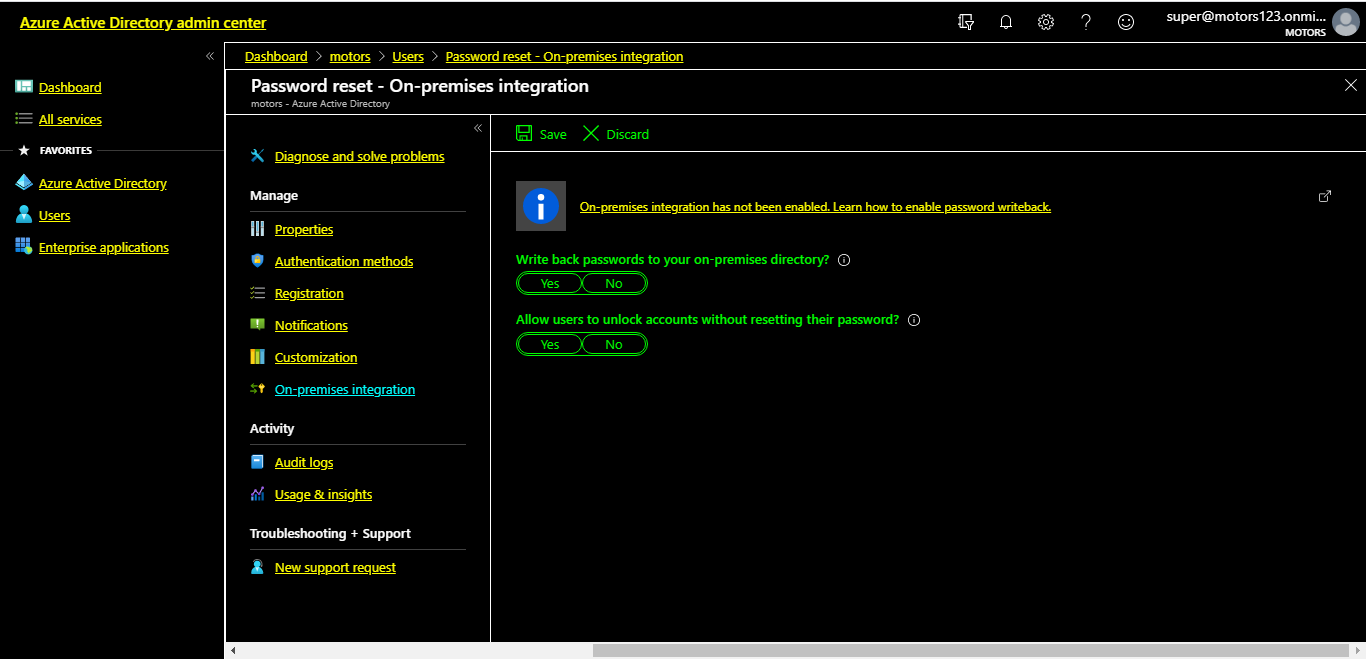Click the Diagnose wrench icon
This screenshot has width=1366, height=659.
point(258,156)
